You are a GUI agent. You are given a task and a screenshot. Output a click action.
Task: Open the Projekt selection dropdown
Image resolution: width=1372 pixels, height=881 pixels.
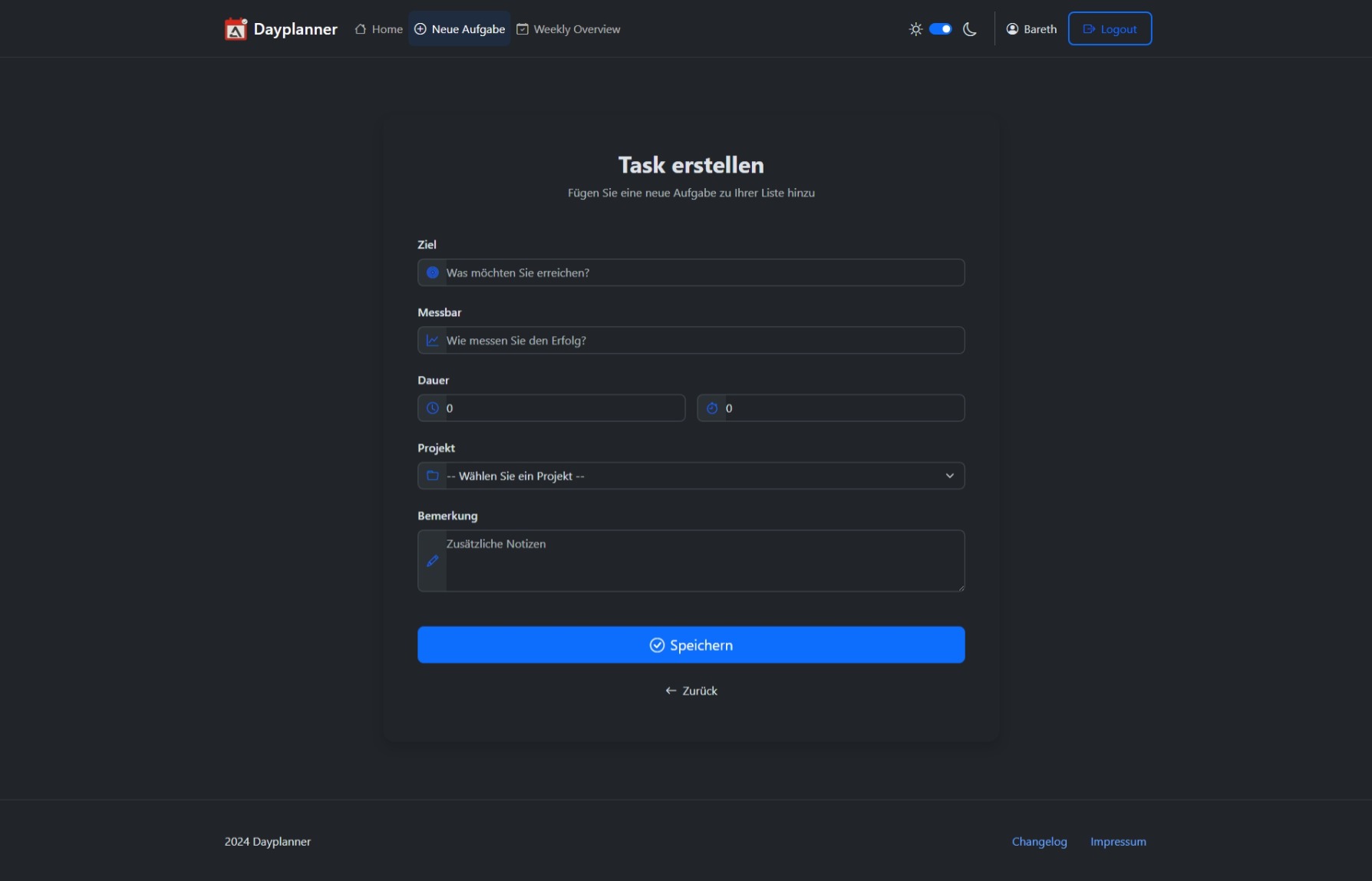tap(704, 476)
